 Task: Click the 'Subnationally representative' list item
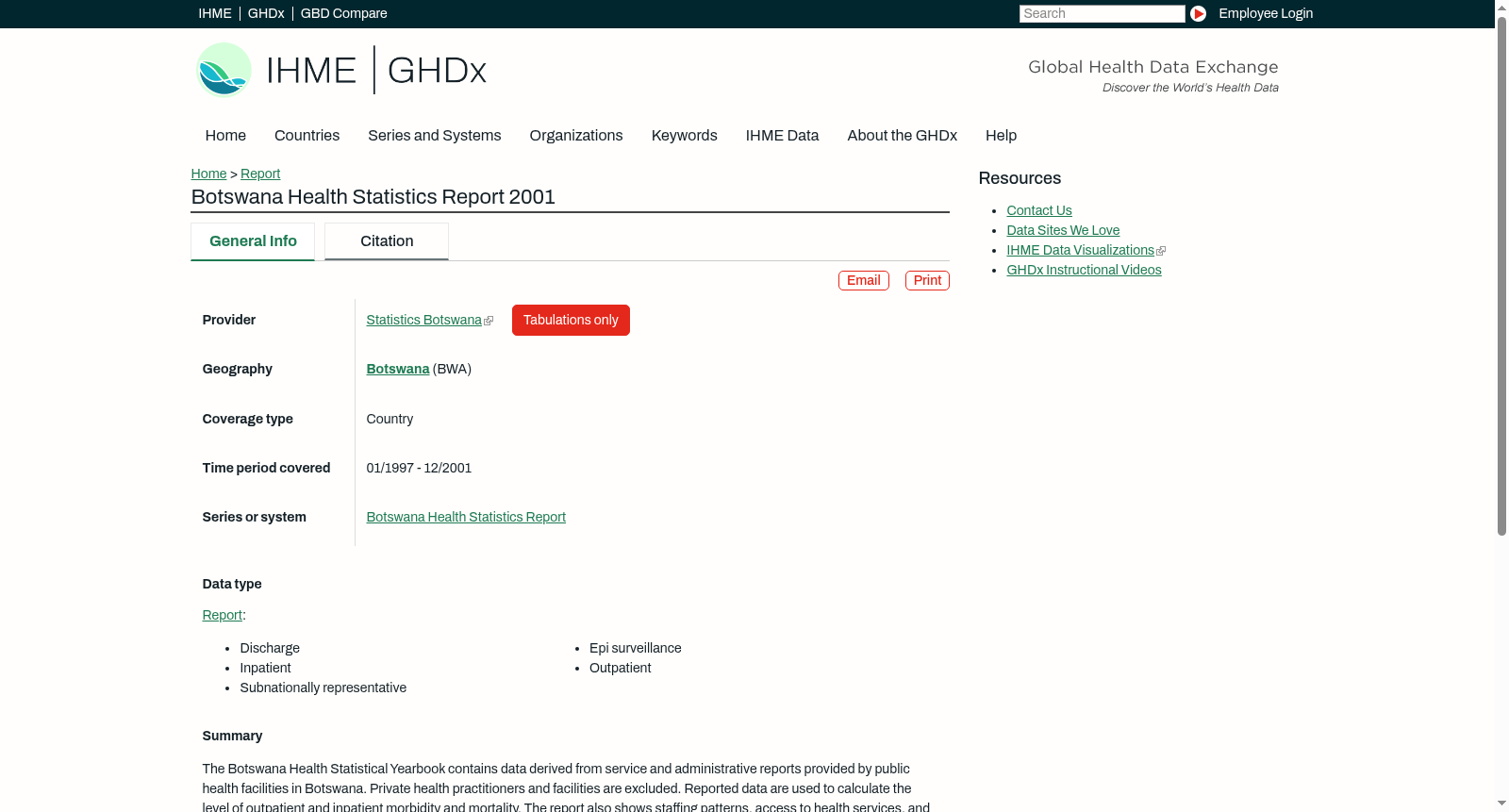coord(323,688)
